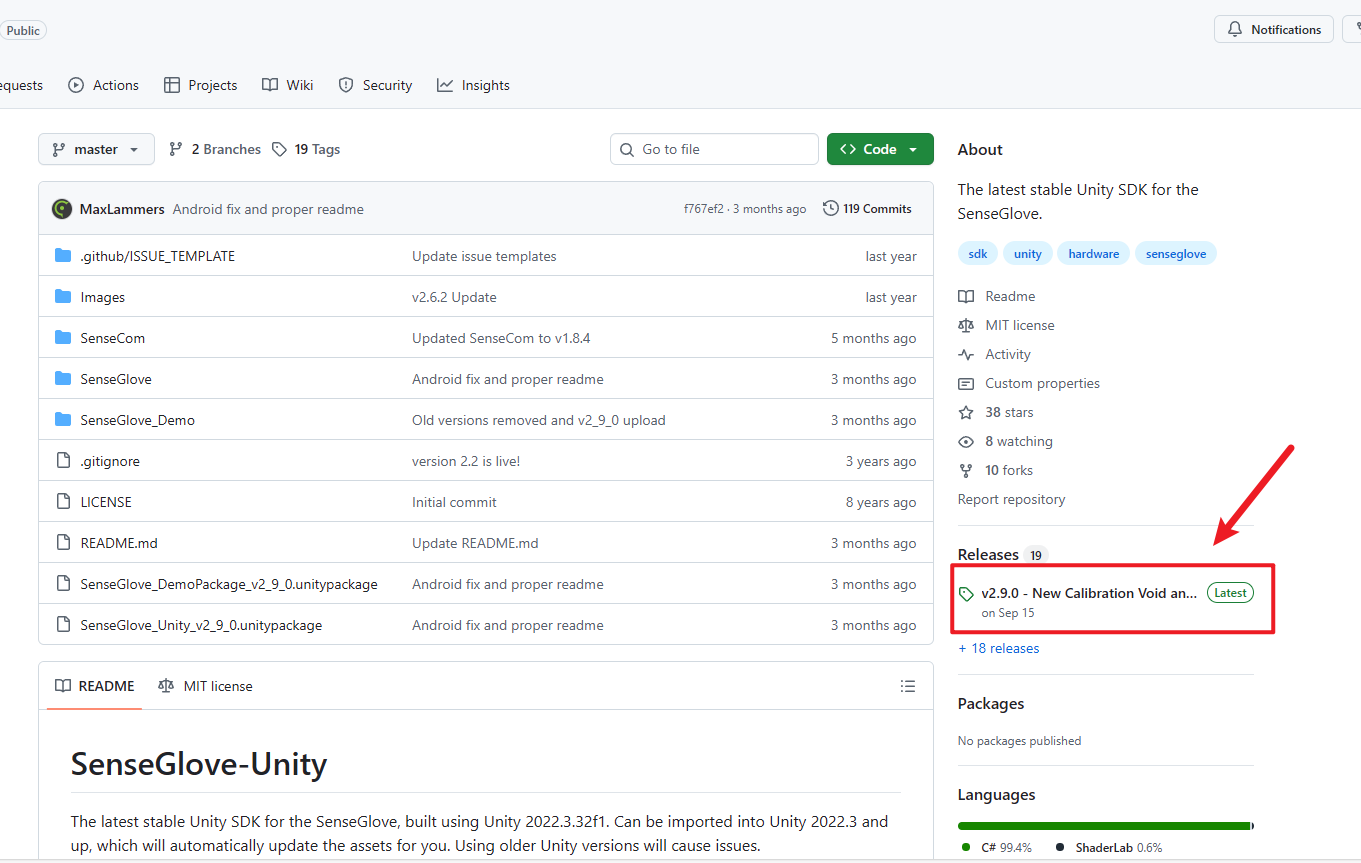Open SenseGlove_Unity_v2_9_0.unitypackage file
This screenshot has width=1361, height=863.
click(201, 625)
